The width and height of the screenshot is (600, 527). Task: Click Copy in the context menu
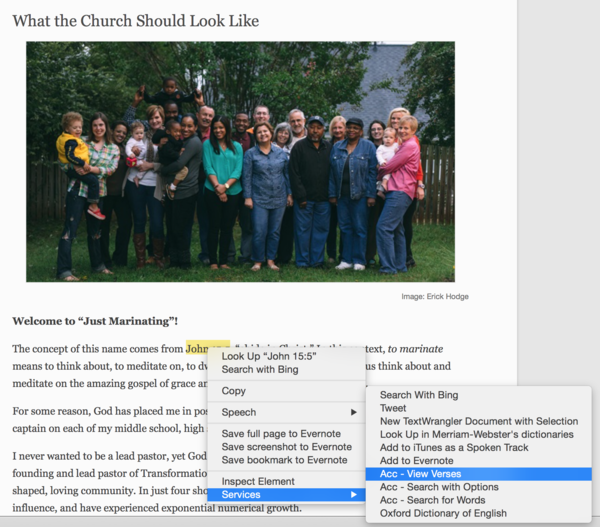click(286, 391)
